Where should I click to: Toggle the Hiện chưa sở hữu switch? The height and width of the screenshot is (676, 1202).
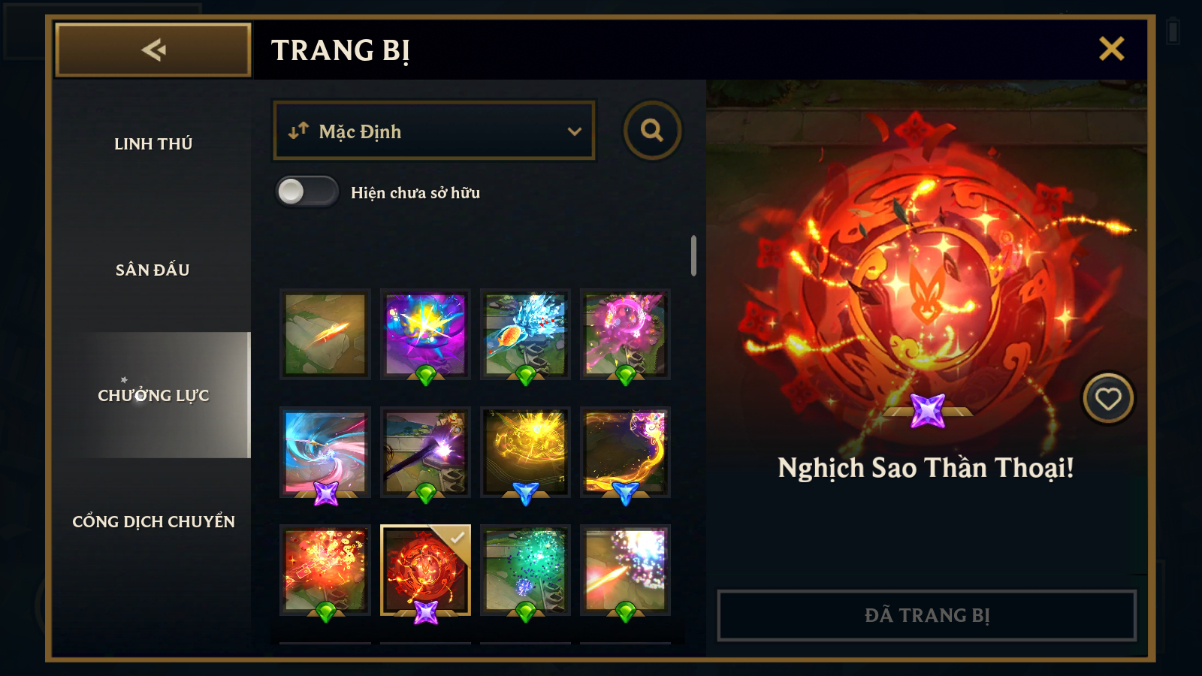point(307,192)
